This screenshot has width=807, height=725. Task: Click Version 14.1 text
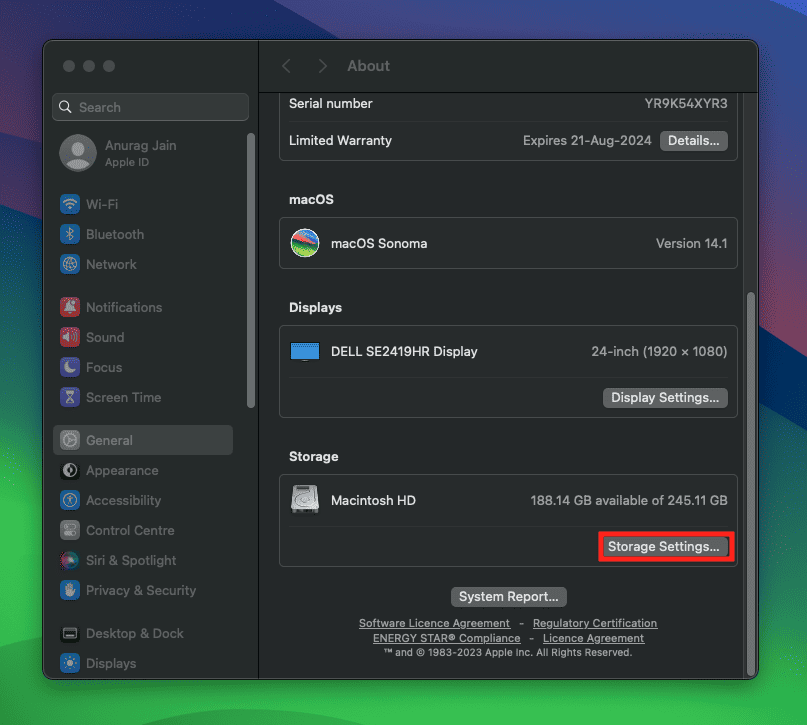[x=692, y=243]
